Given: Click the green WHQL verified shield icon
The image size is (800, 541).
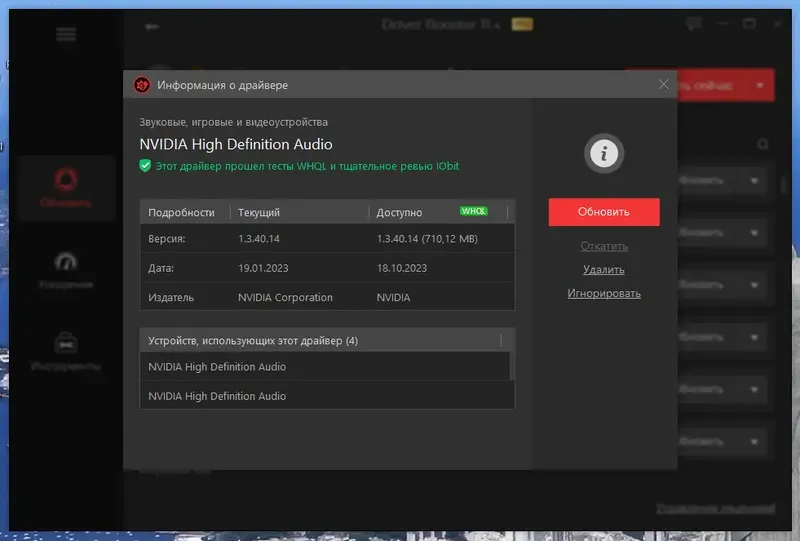Looking at the screenshot, I should point(145,166).
